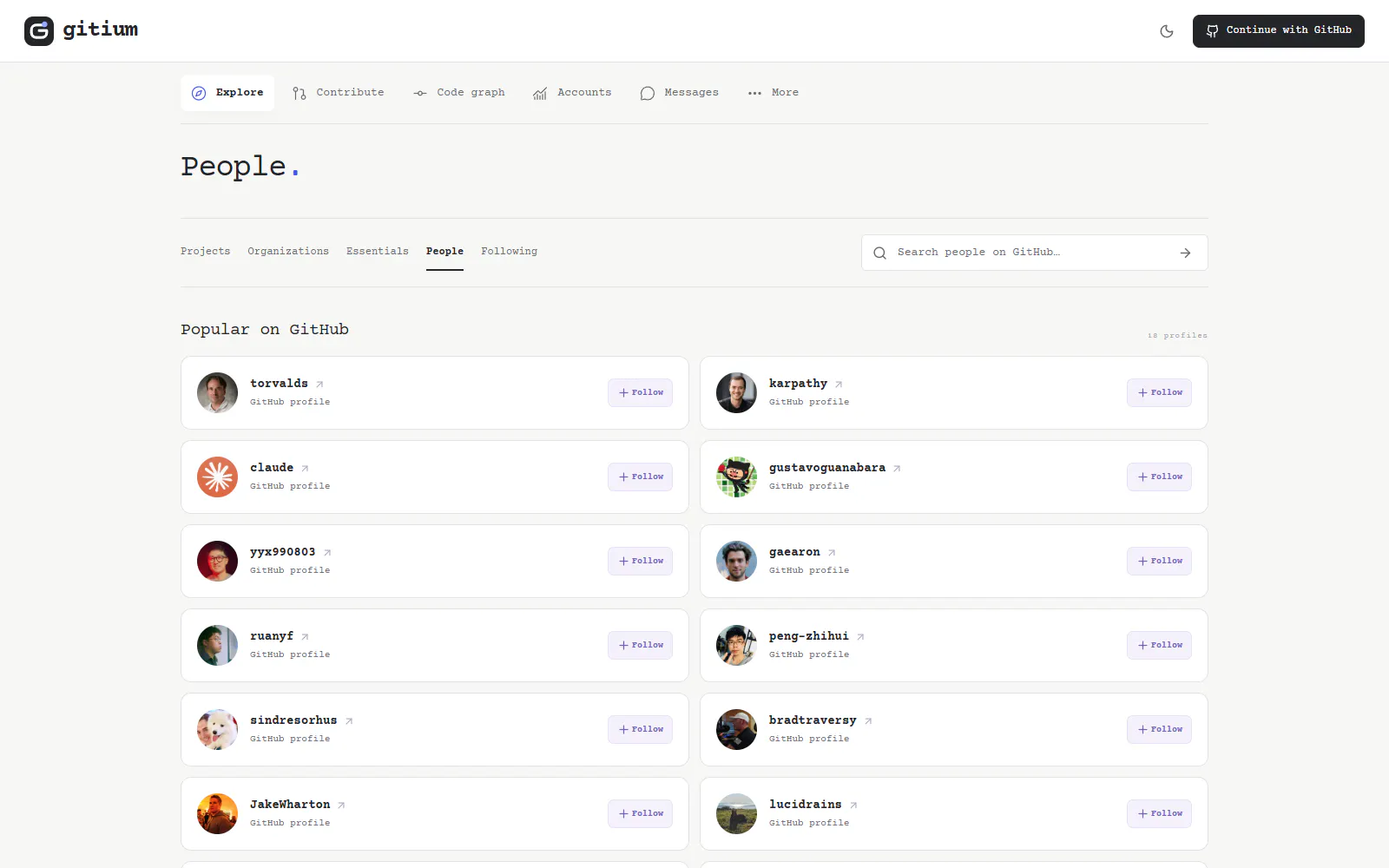Click ruanyf avatar image
This screenshot has height=868, width=1389.
coord(217,646)
